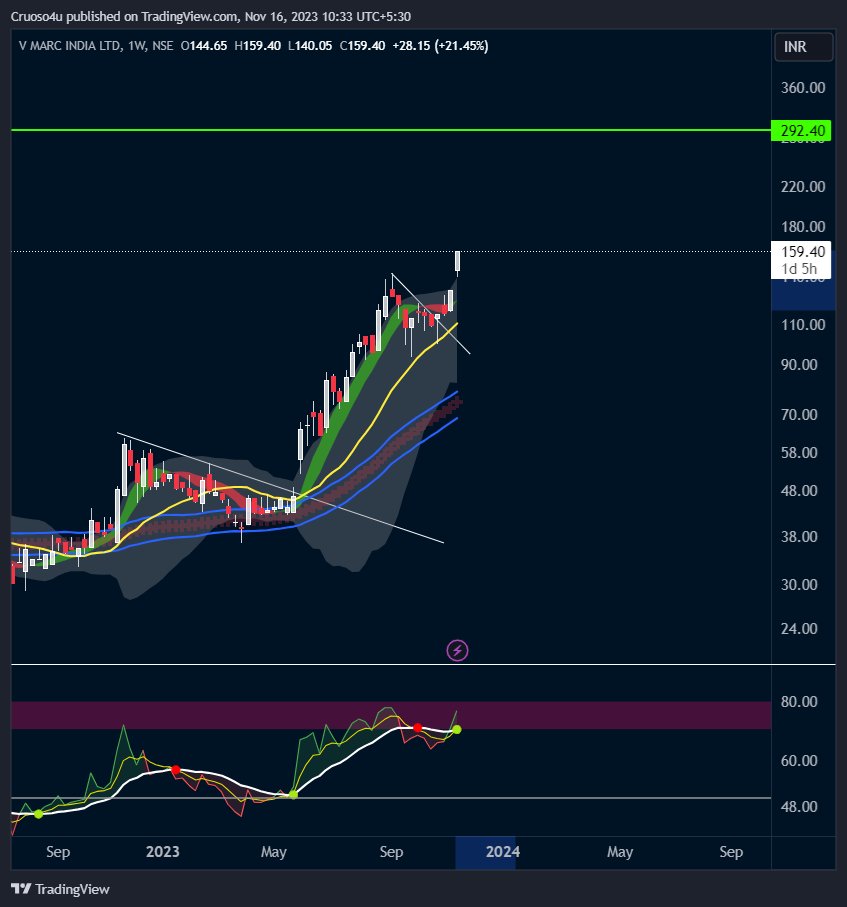Image resolution: width=847 pixels, height=907 pixels.
Task: Click the published-on TradingView.com header text
Action: pyautogui.click(x=211, y=16)
